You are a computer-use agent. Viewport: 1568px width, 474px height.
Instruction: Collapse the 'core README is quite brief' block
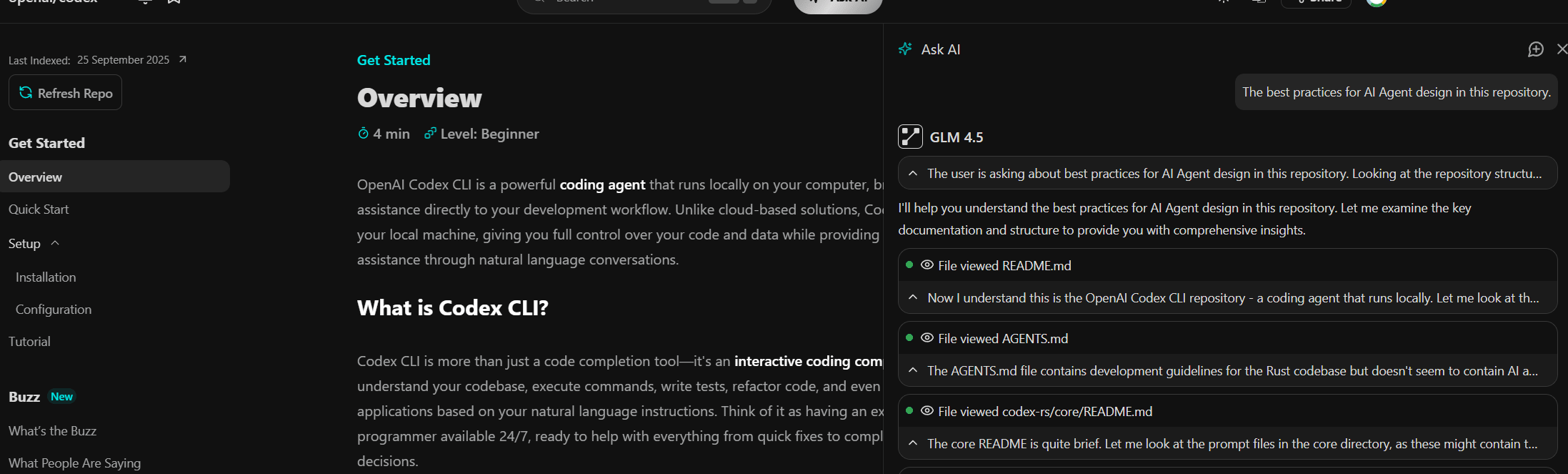tap(913, 443)
